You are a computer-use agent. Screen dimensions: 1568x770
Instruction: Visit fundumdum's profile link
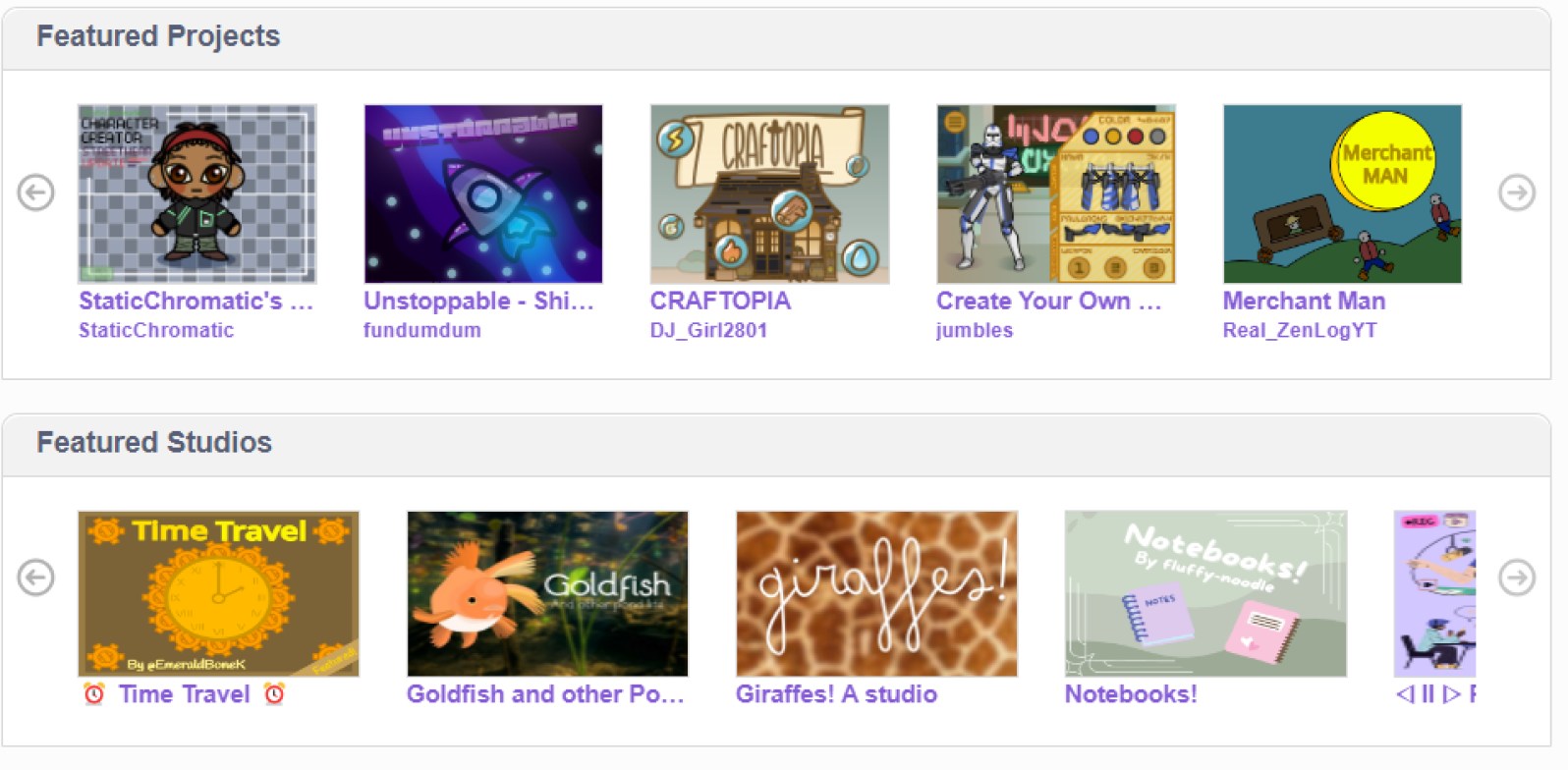pos(422,330)
